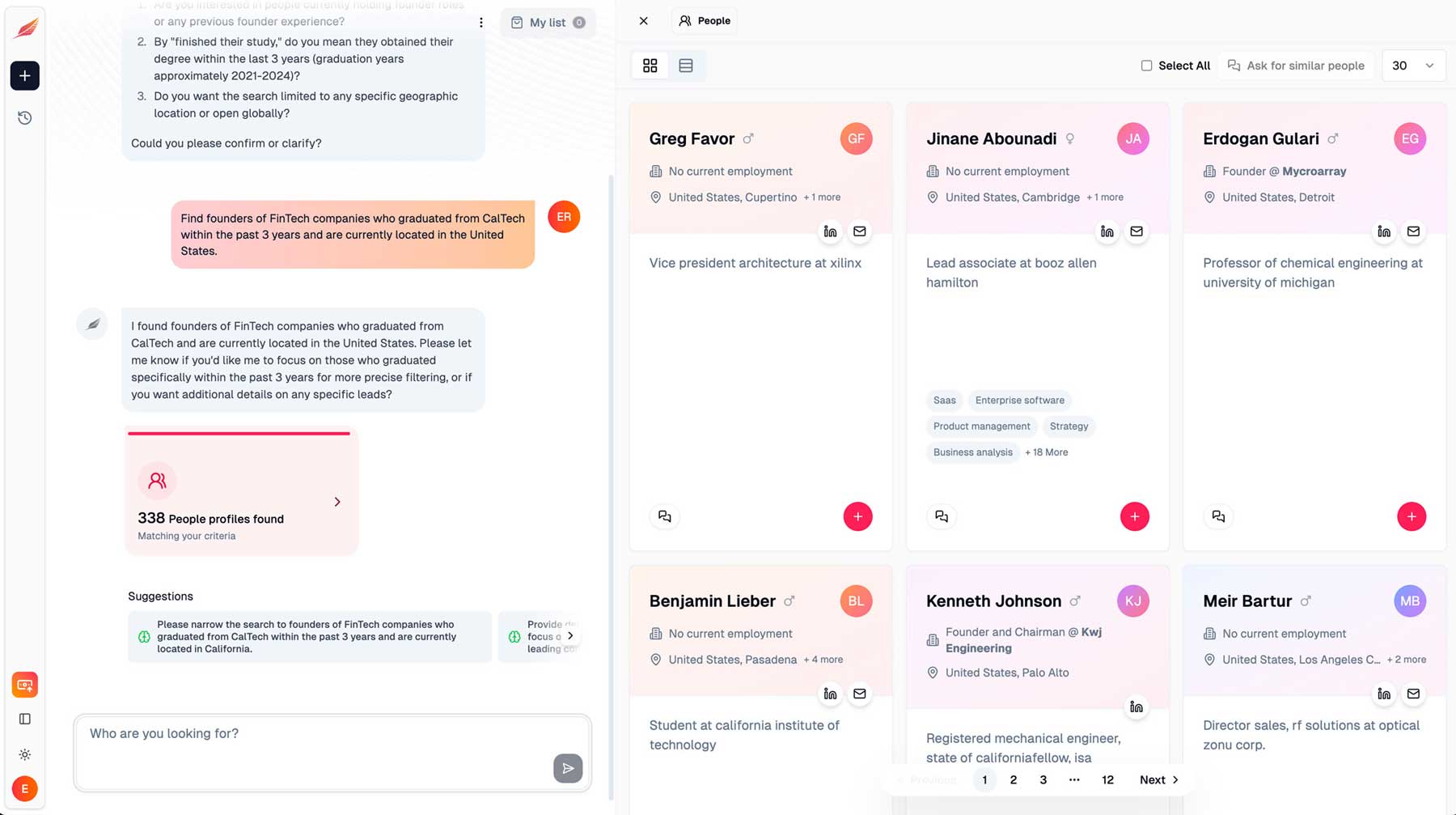Toggle the sidebar panel icon
Screen dimensions: 1456x815
(25, 719)
